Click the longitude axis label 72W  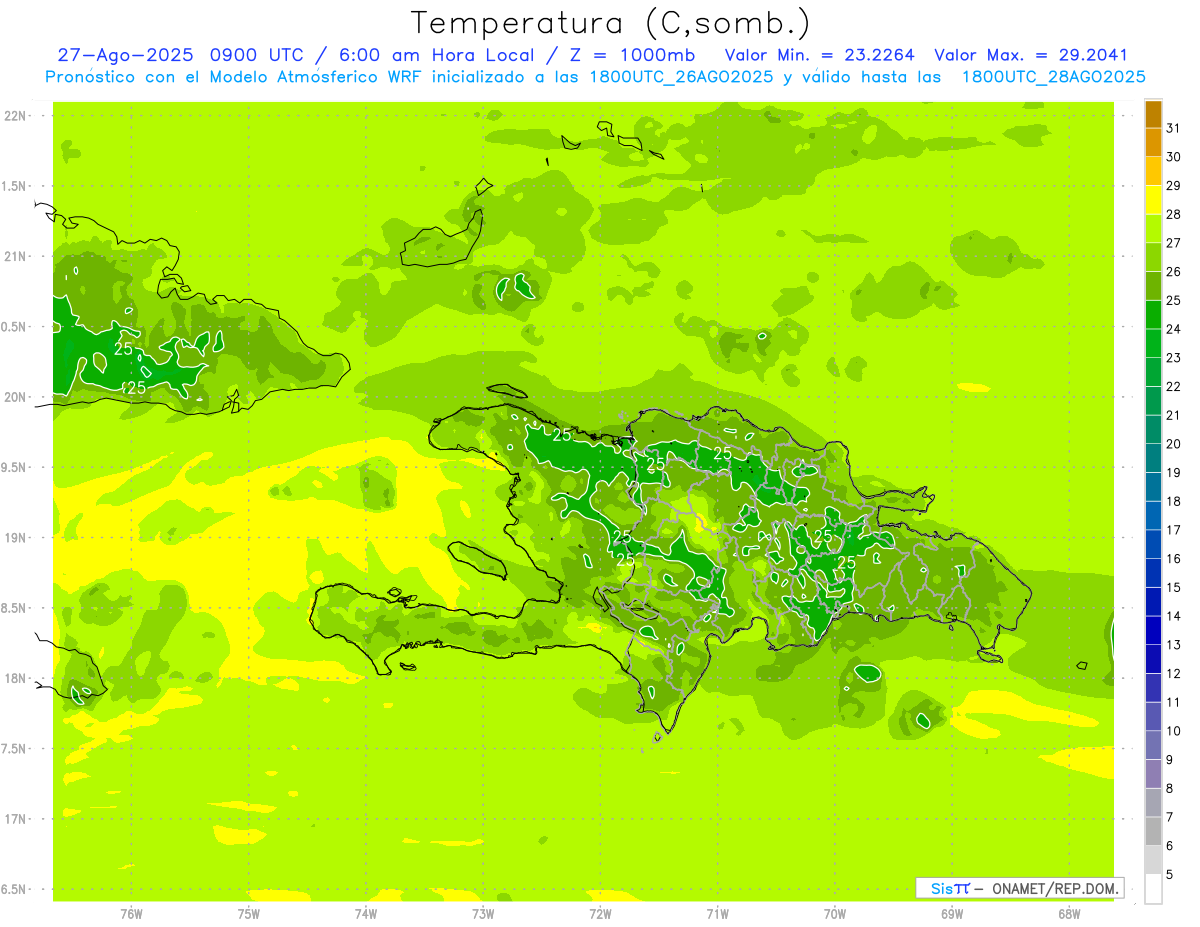pyautogui.click(x=600, y=914)
